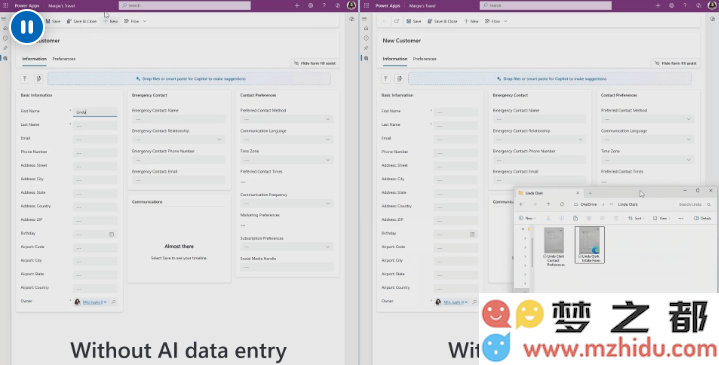Click the back arrow in the right window toolbar
Viewport: 719px width, 365px height.
(384, 21)
